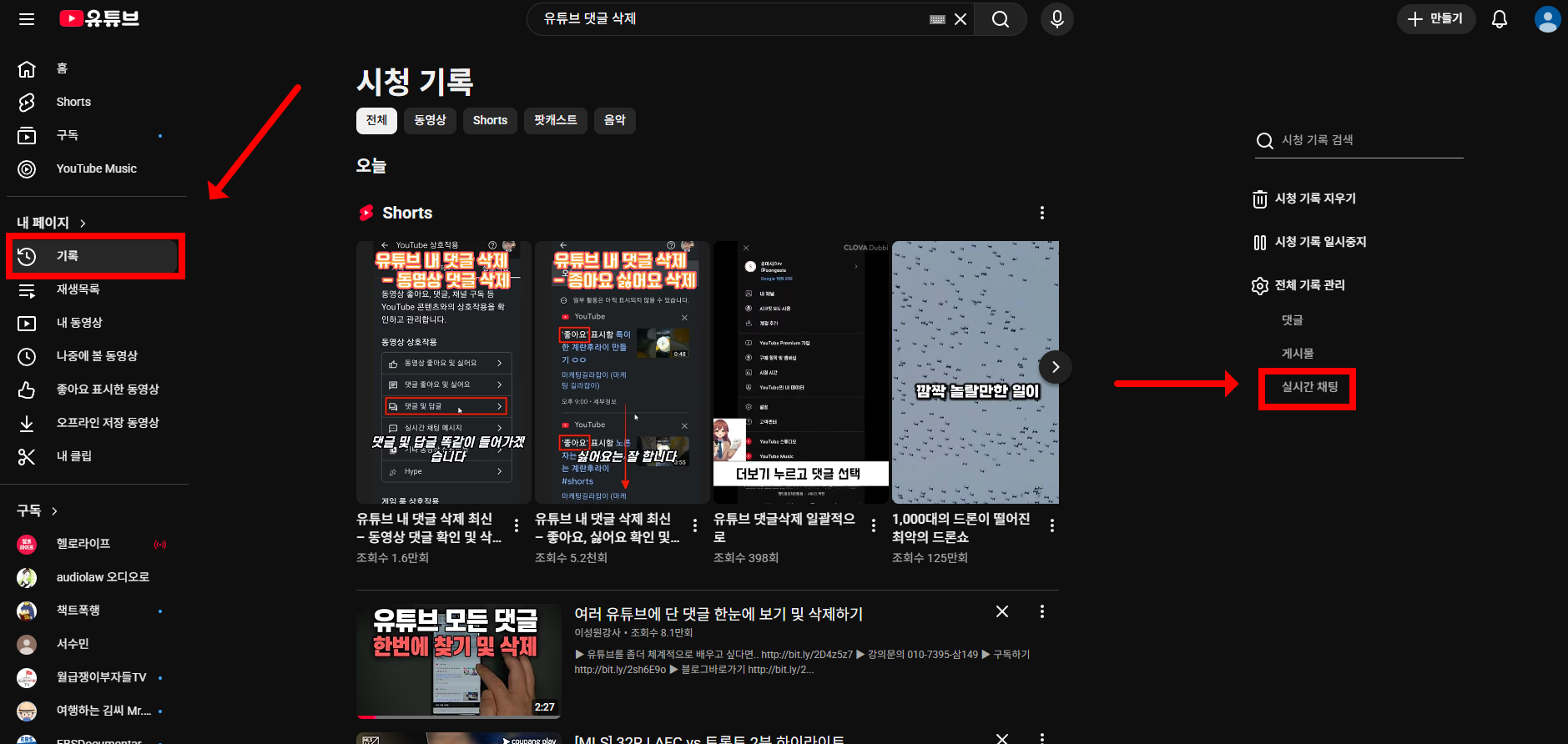Open YouTube Music in sidebar
1568x744 pixels.
pos(97,168)
